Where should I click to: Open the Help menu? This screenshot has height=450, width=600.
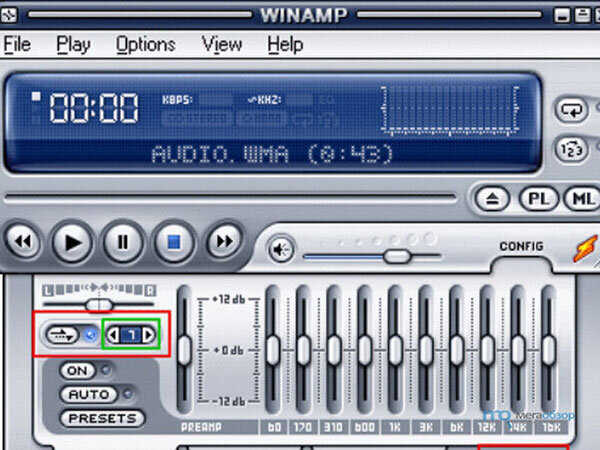[x=285, y=44]
